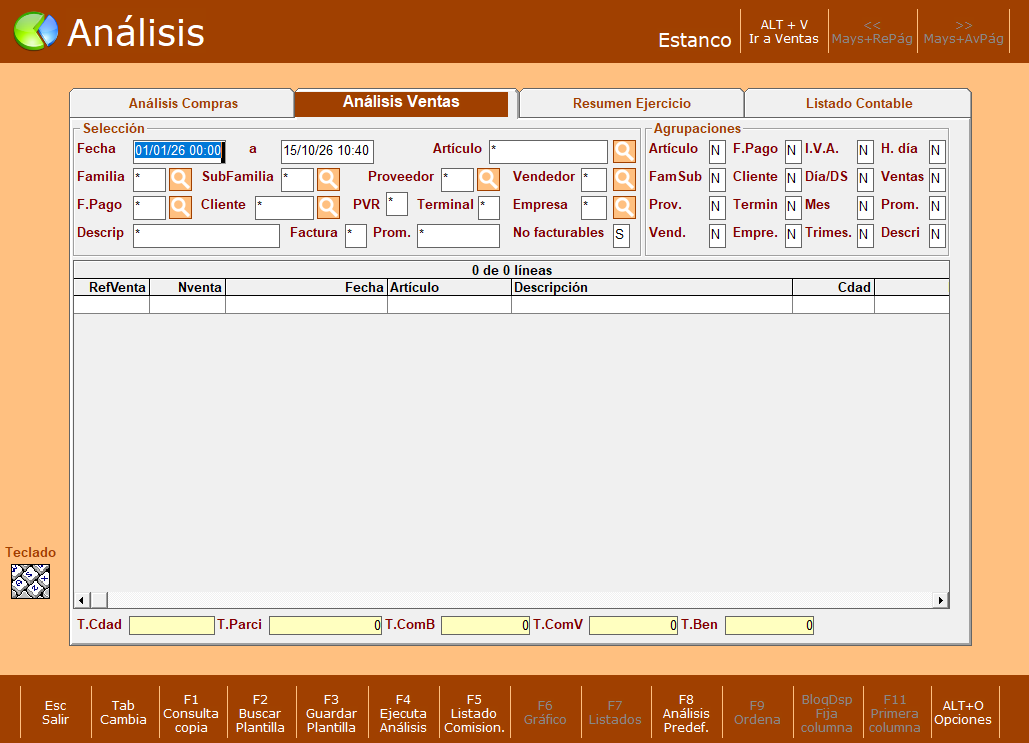Click the horizontal scrollbar right arrow
Viewport: 1029px width, 743px height.
pyautogui.click(x=941, y=600)
